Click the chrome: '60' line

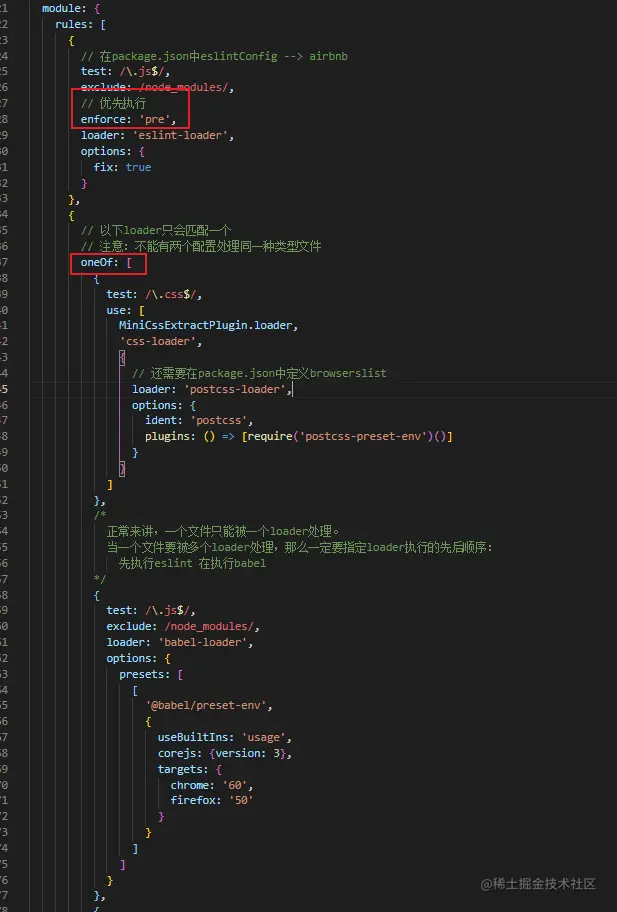pos(212,786)
